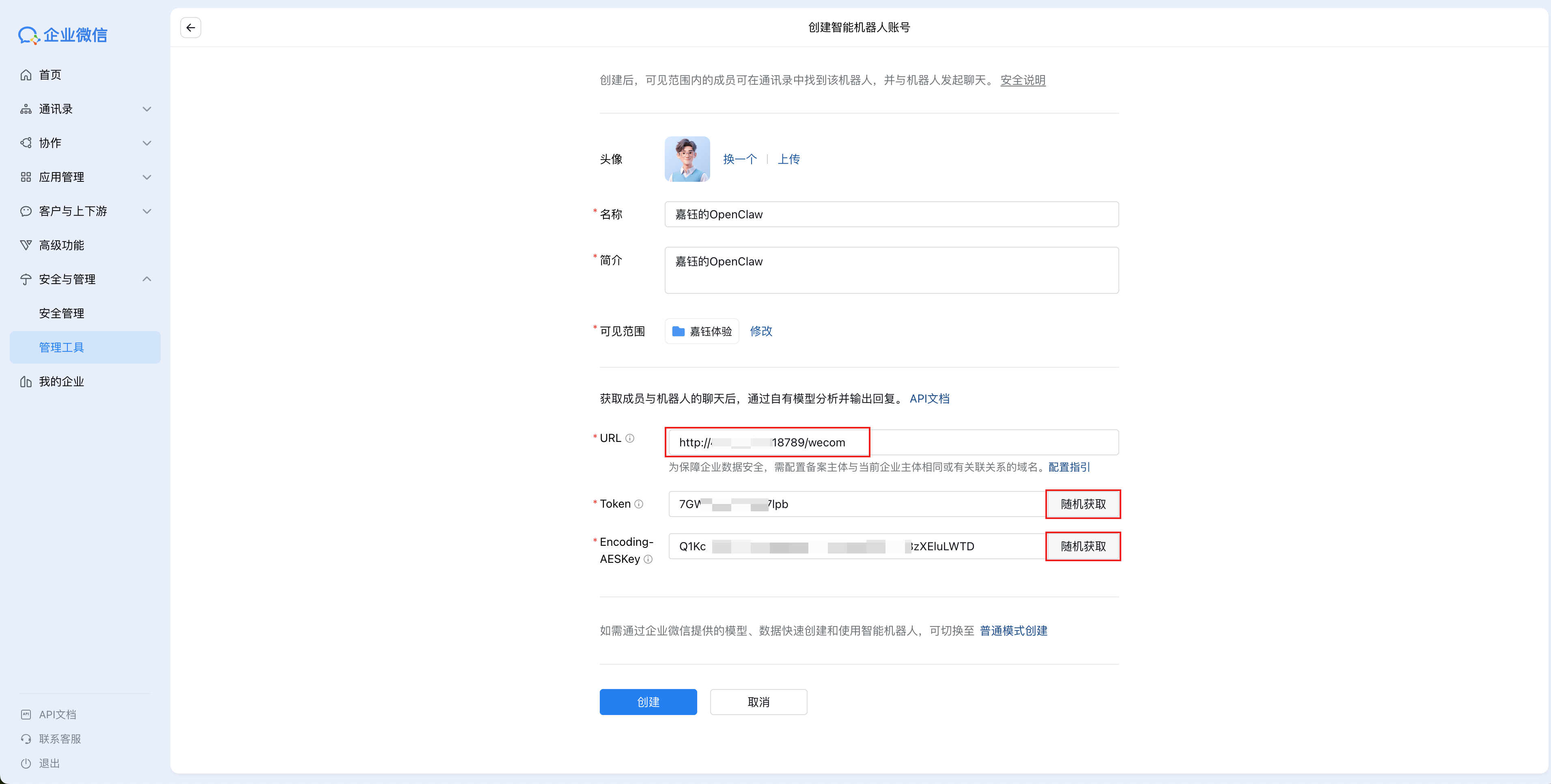Click 随机获取 next to Token

point(1083,504)
